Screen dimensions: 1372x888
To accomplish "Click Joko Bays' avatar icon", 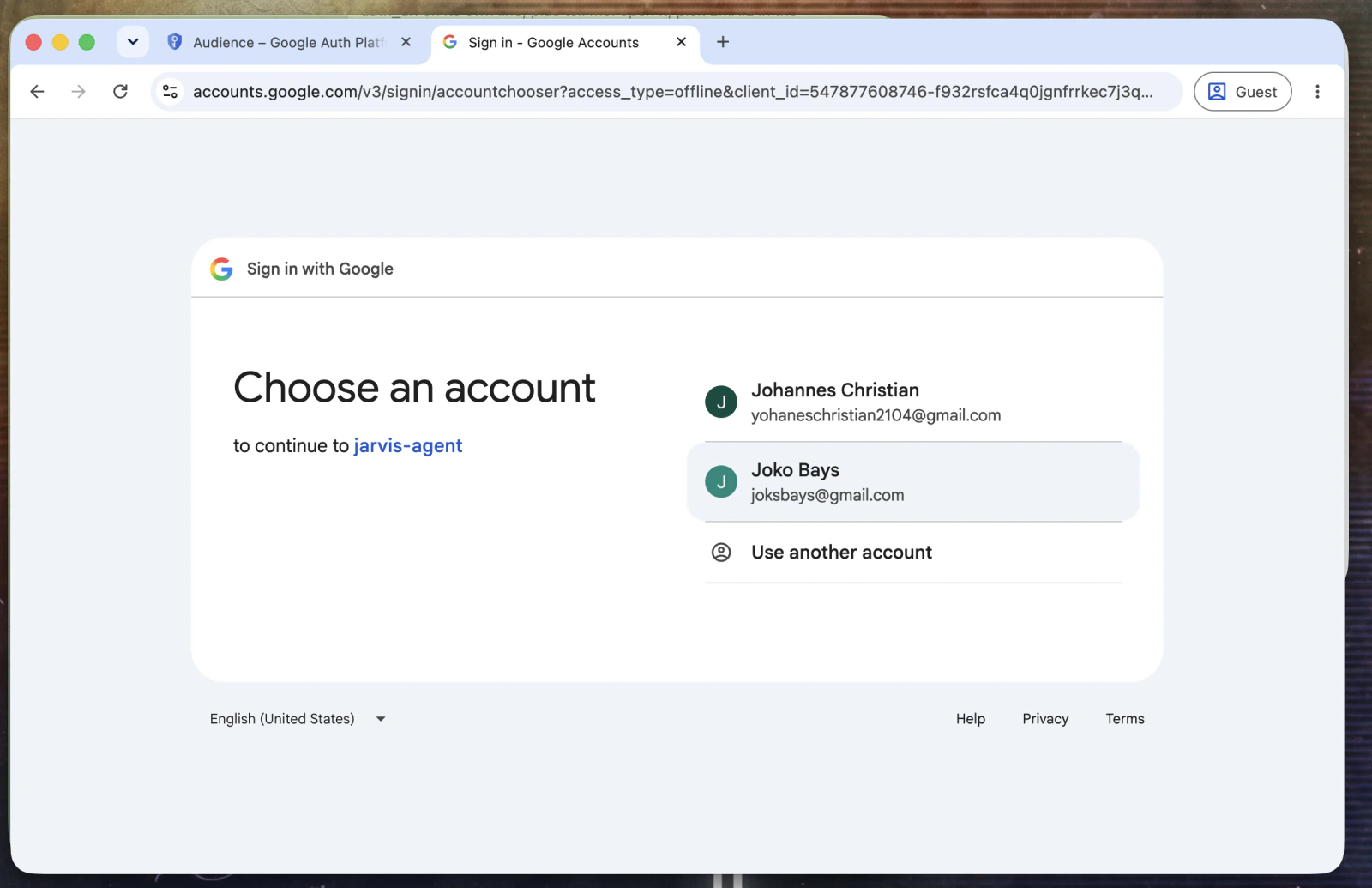I will coord(721,481).
